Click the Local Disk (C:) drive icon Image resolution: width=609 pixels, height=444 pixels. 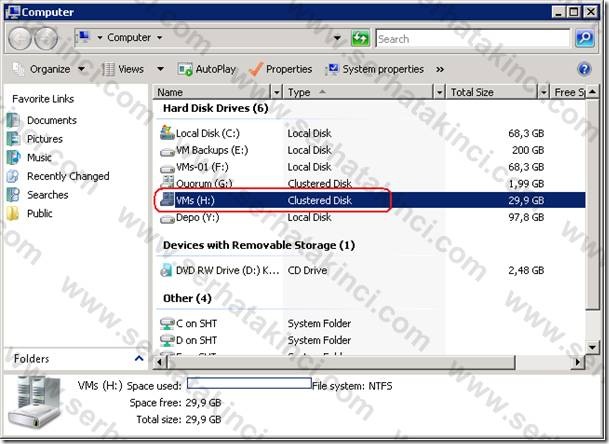(x=167, y=133)
